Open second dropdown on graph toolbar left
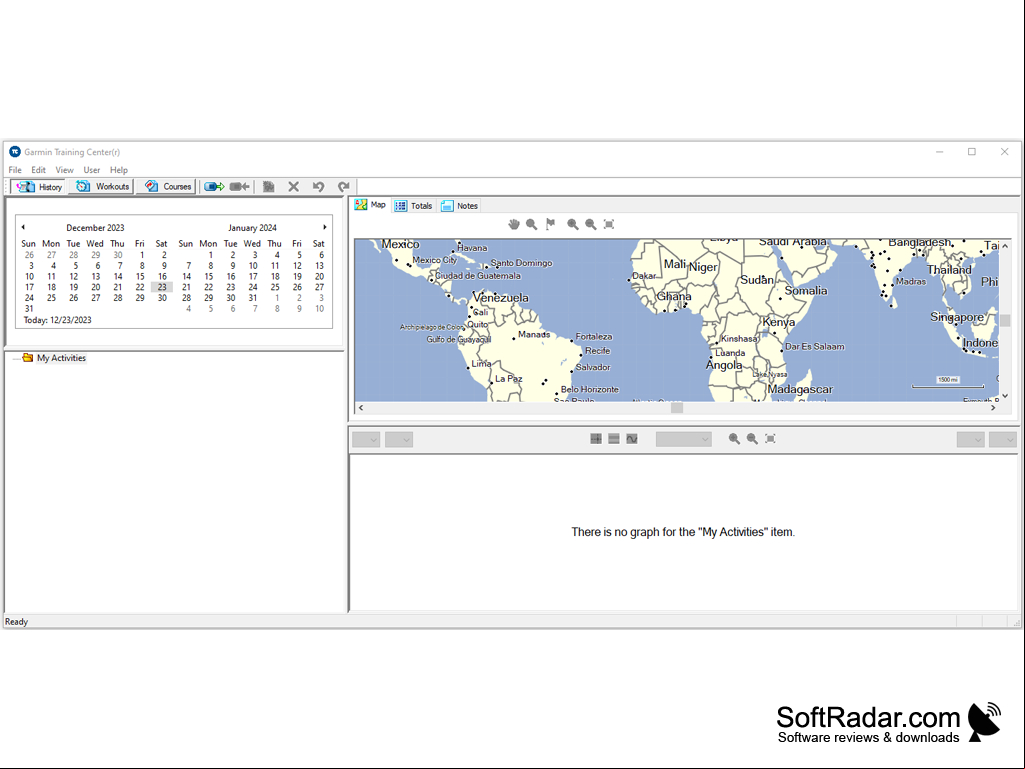 tap(399, 439)
